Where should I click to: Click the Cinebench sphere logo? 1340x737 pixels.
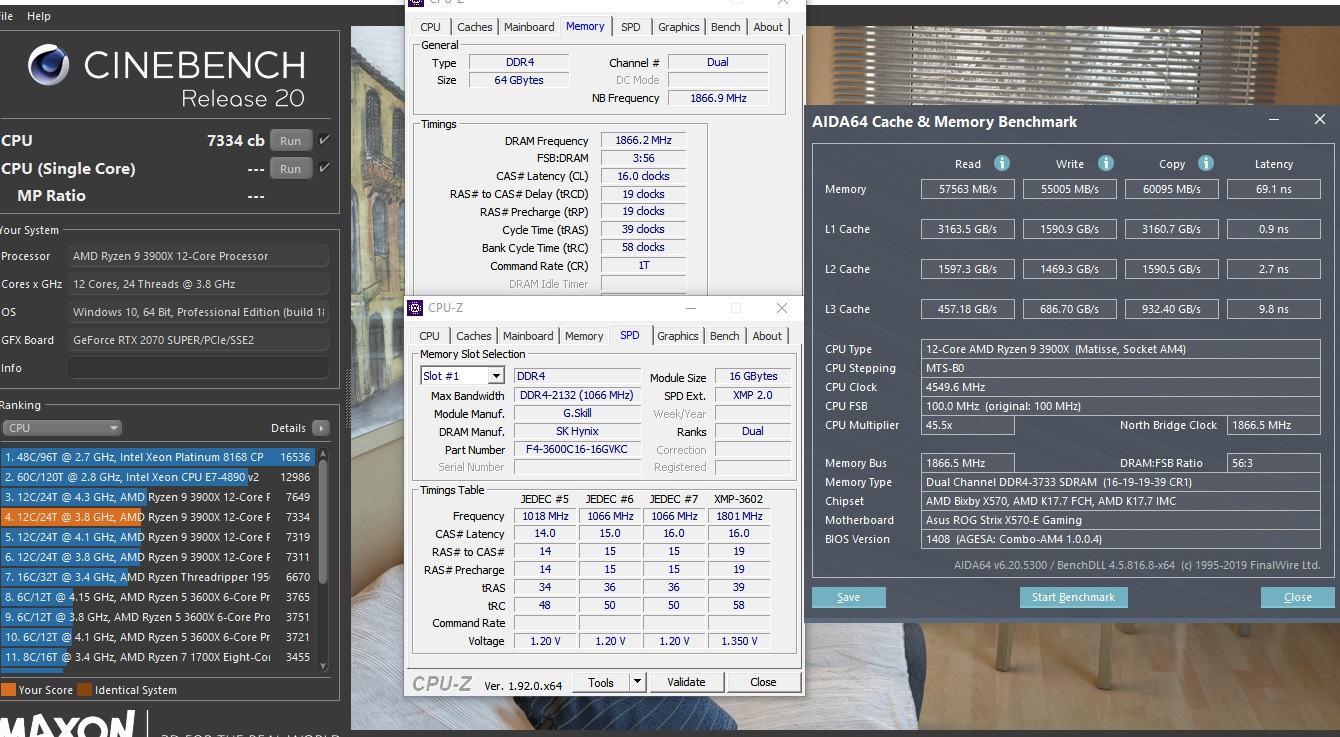pyautogui.click(x=49, y=65)
